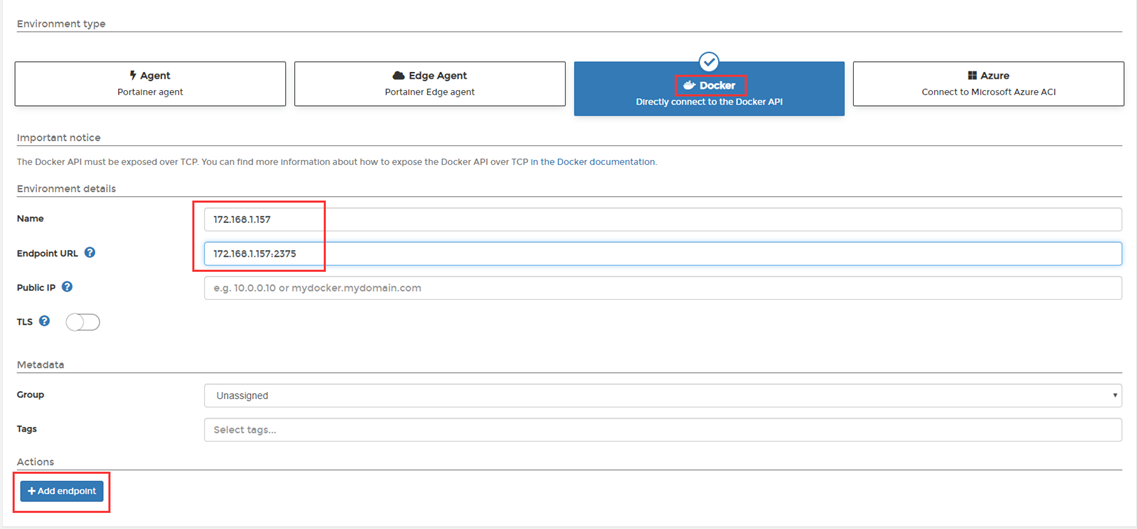Open the Tags selector
1137x529 pixels.
pos(663,430)
